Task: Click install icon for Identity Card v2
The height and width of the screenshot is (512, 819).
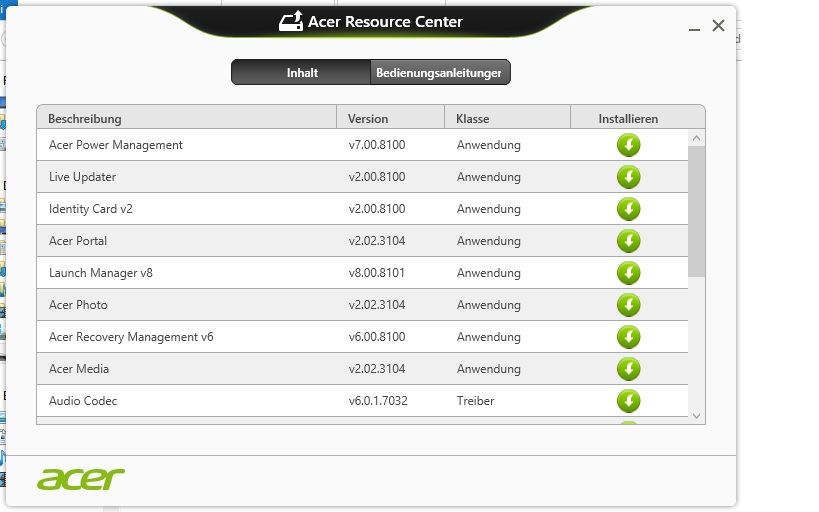Action: pyautogui.click(x=628, y=209)
